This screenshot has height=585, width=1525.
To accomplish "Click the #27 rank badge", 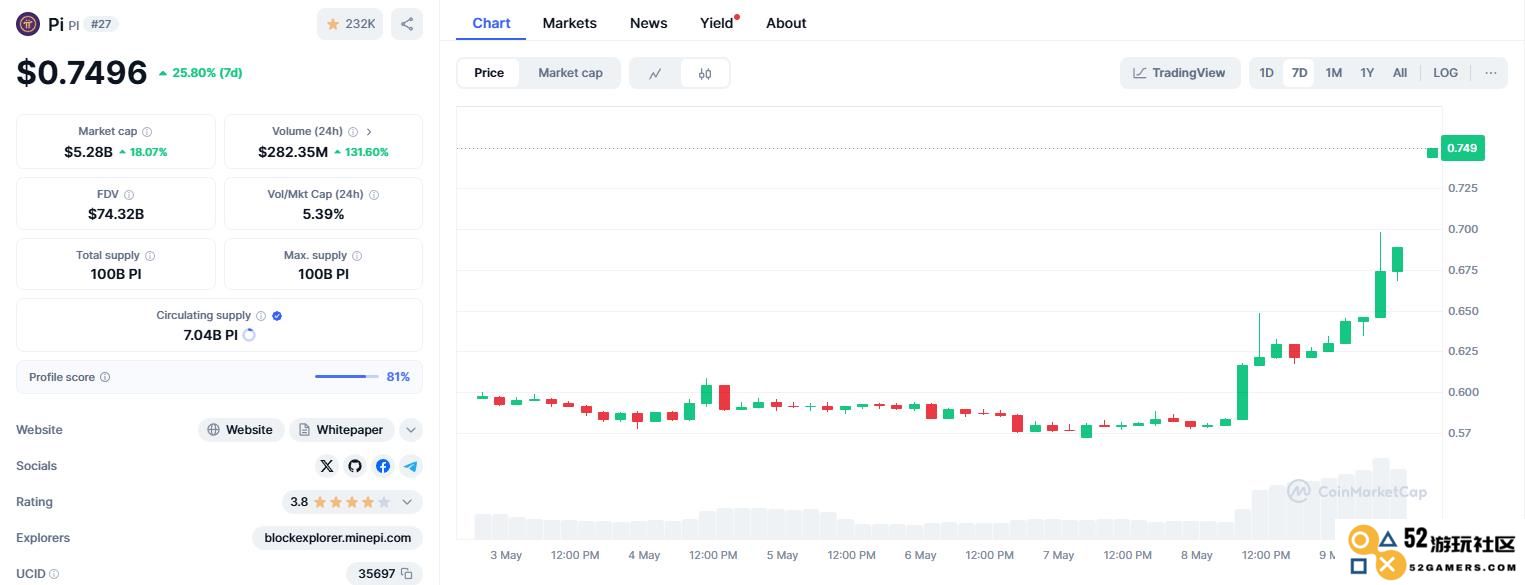I will coord(100,24).
